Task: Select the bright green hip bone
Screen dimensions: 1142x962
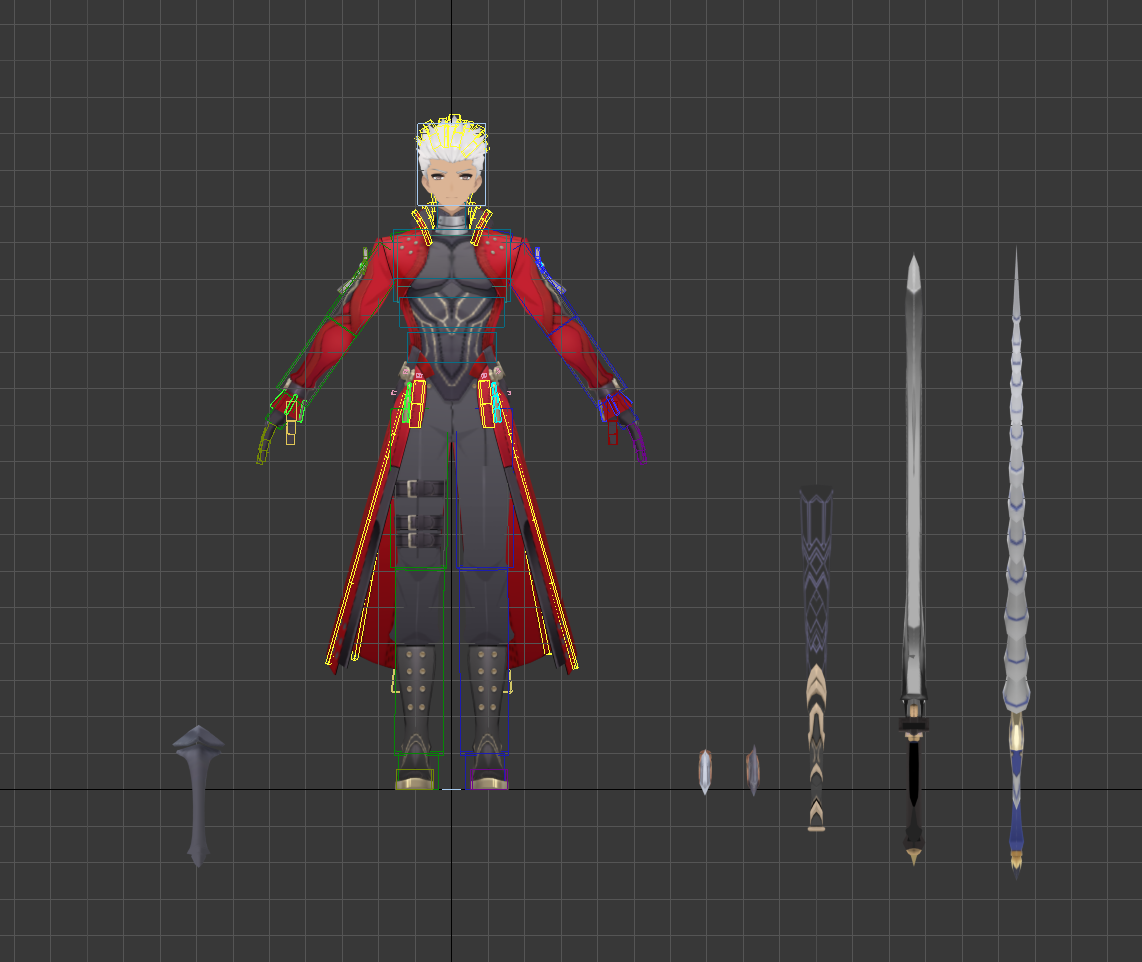Action: coord(408,402)
